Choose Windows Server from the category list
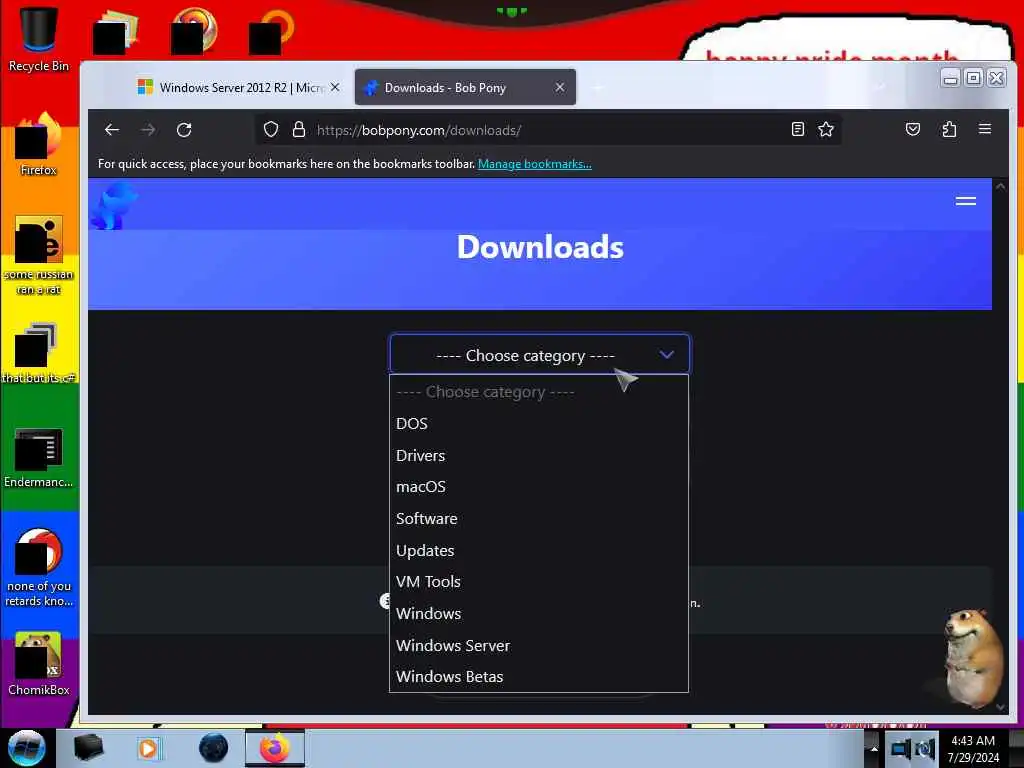Viewport: 1024px width, 768px height. coord(539,645)
